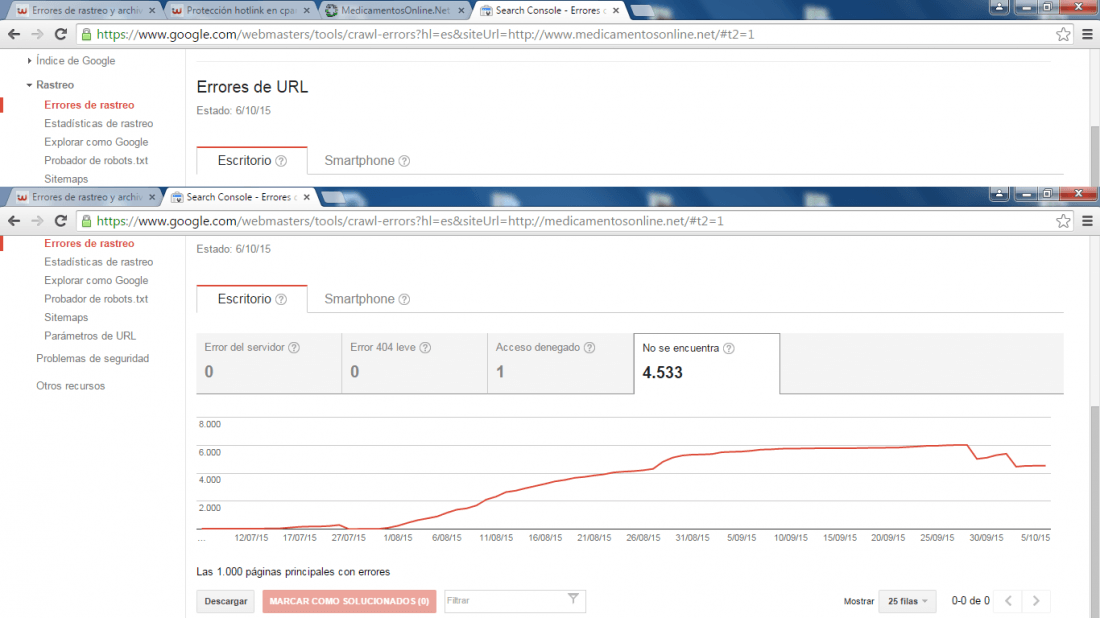This screenshot has height=618, width=1100.
Task: Go back in the upper browser window
Action: pos(14,34)
